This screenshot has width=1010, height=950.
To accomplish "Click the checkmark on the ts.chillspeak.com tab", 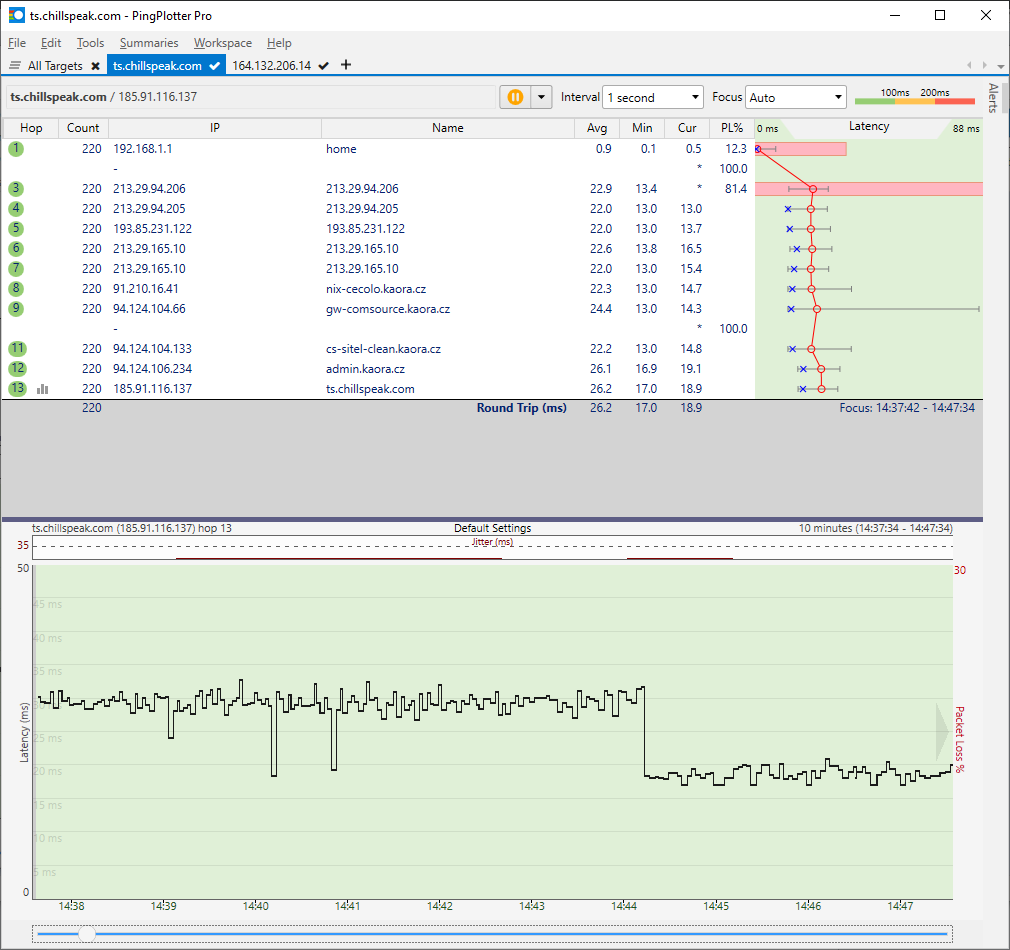I will [215, 66].
